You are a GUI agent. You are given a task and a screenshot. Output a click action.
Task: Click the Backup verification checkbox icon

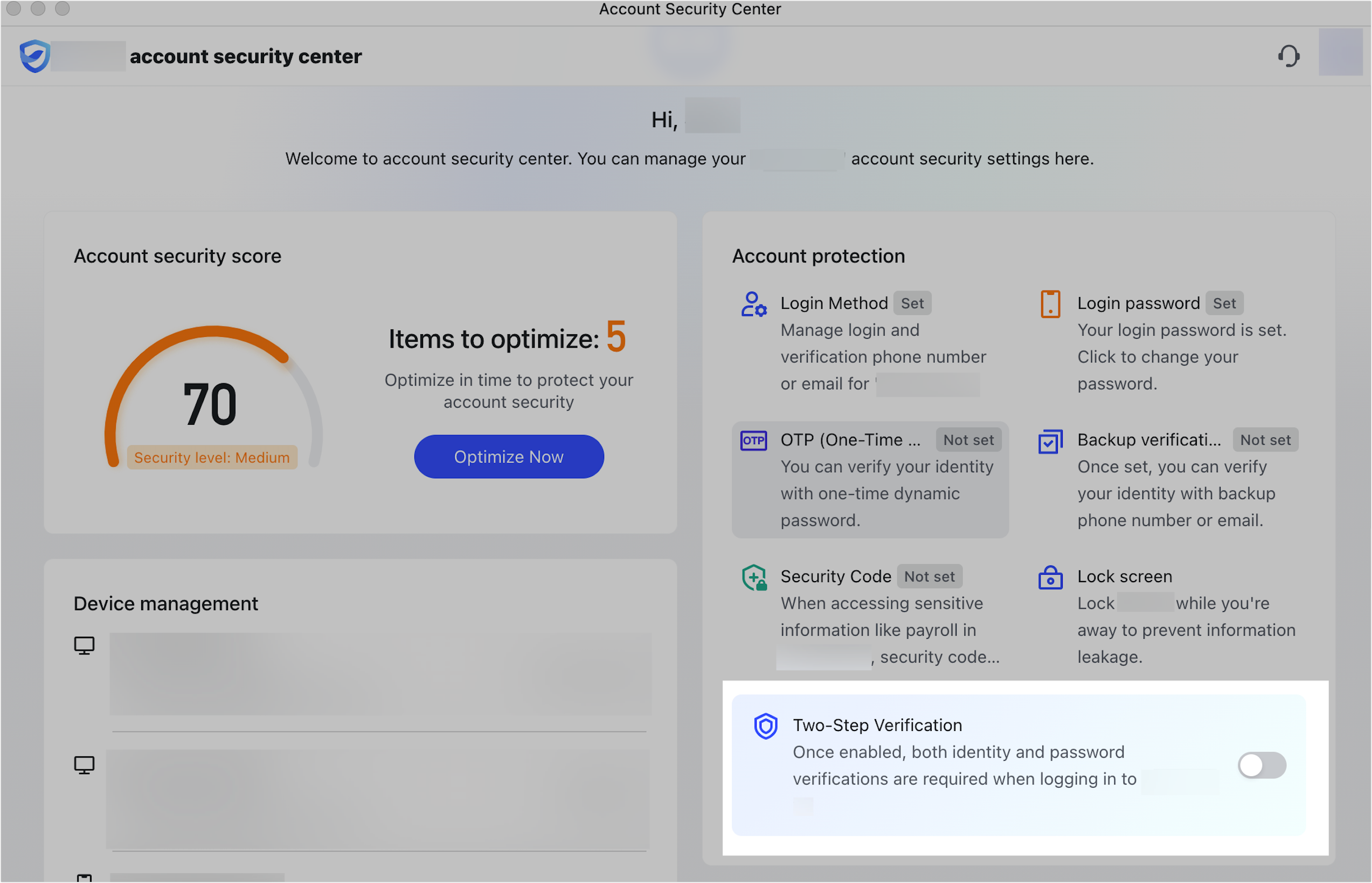coord(1050,441)
